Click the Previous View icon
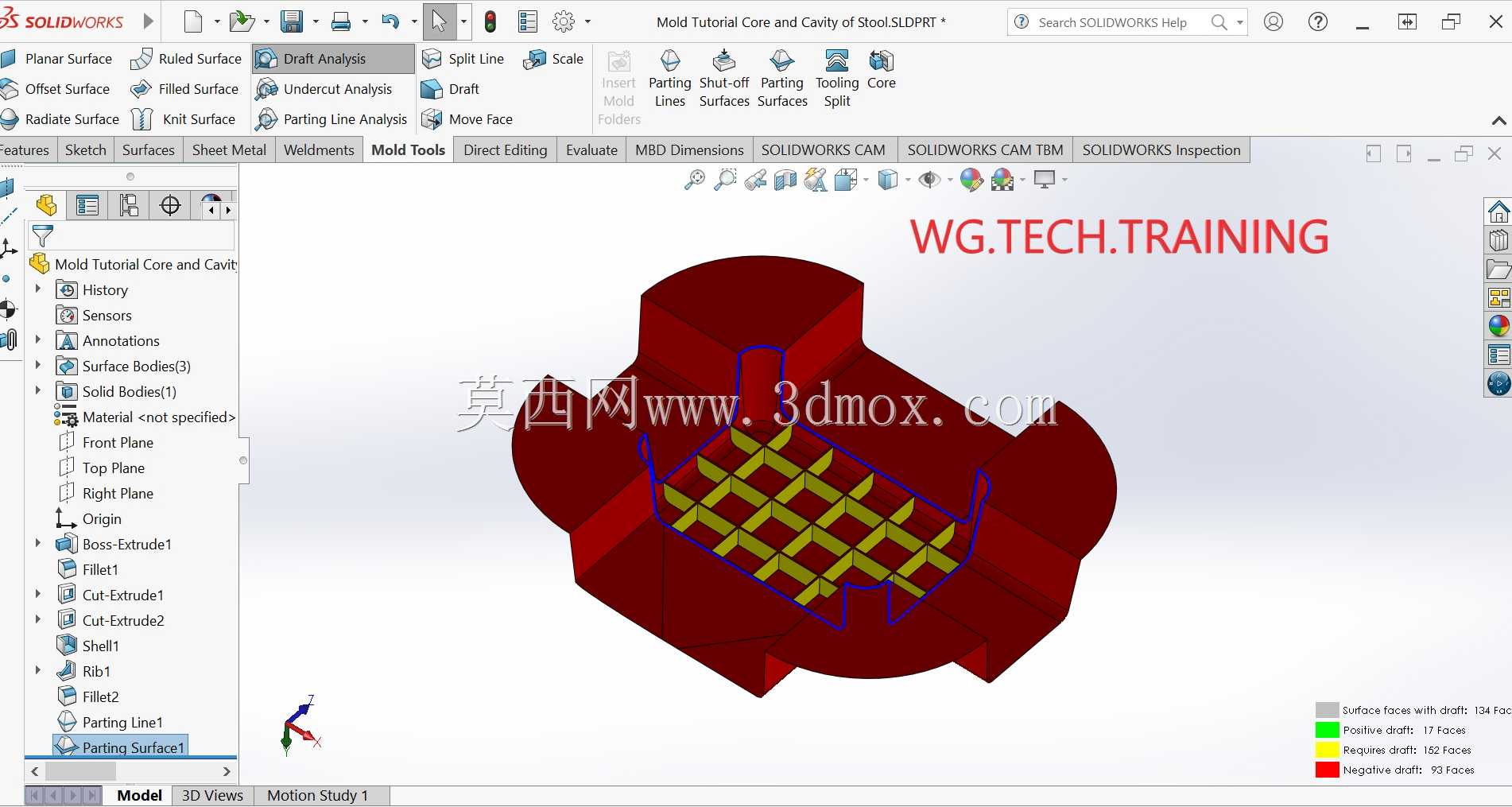 pyautogui.click(x=755, y=180)
